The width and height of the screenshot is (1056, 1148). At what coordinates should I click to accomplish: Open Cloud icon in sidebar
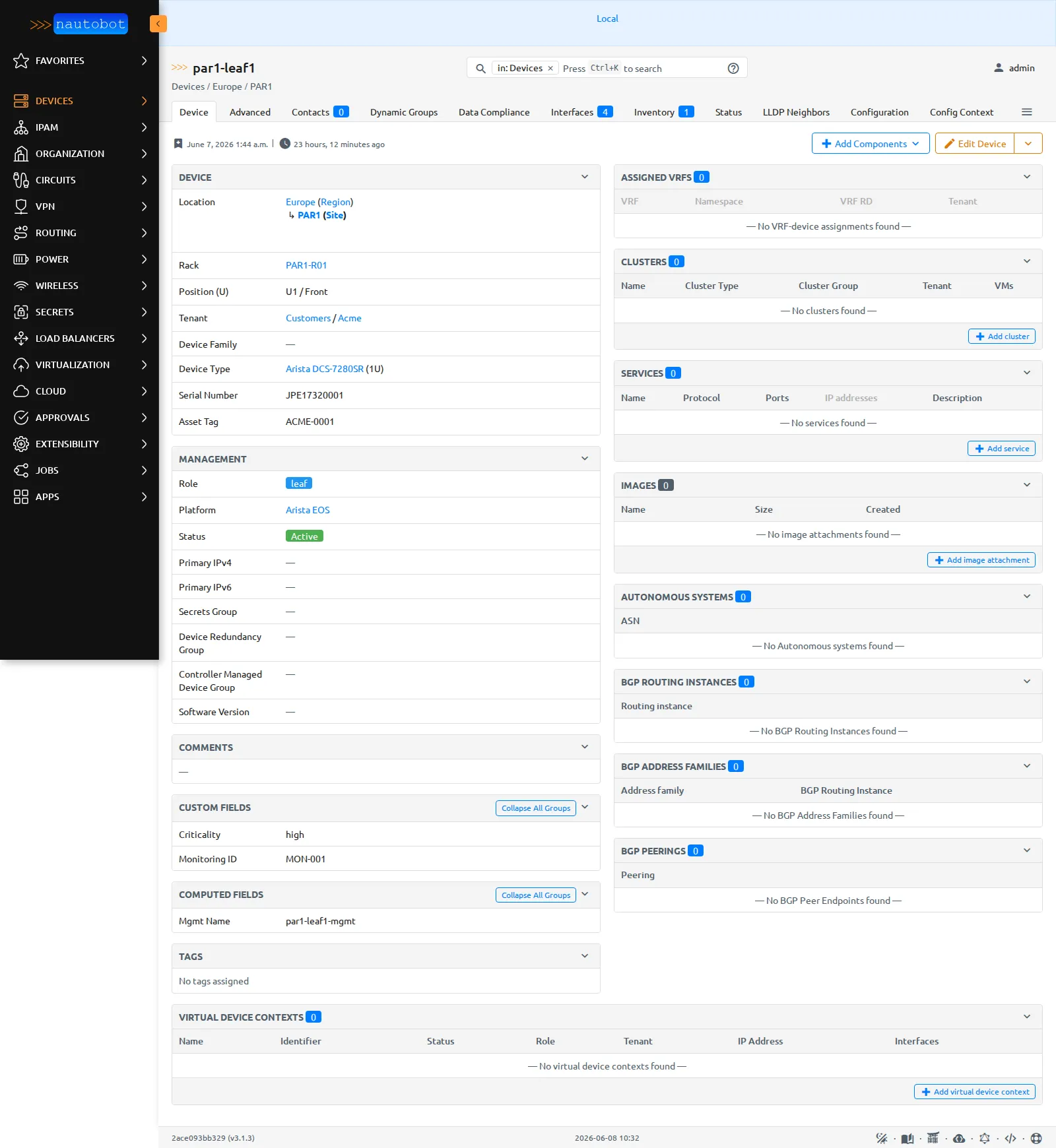point(21,391)
